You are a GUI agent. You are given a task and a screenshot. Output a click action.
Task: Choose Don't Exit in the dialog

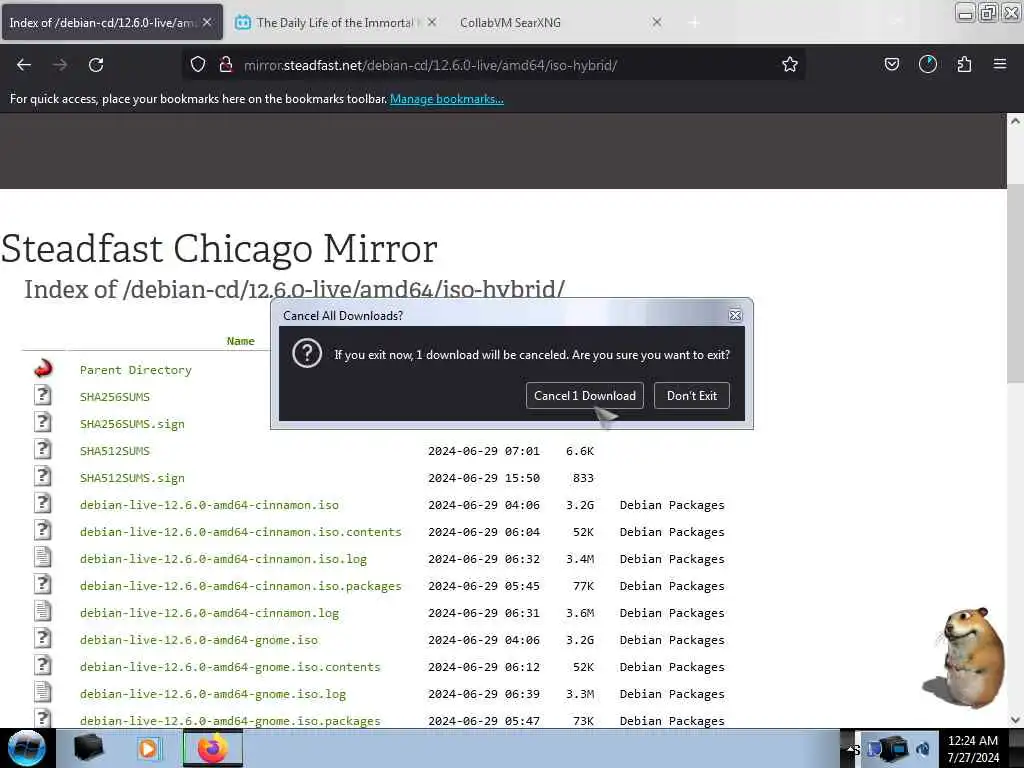point(692,396)
